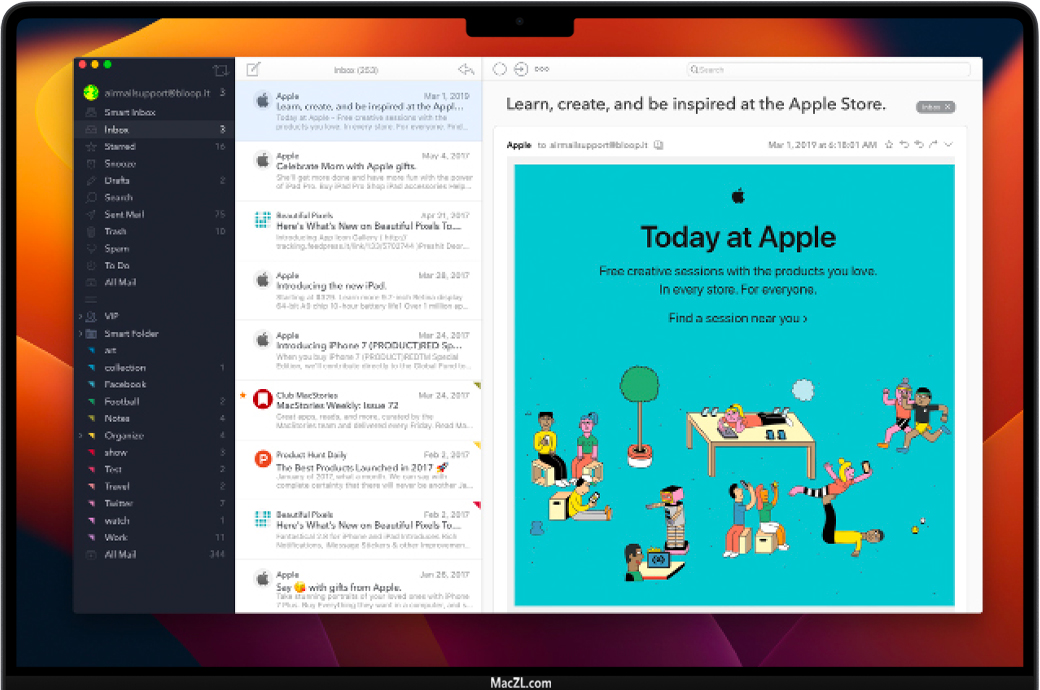Select the Smart Inbox item
1040x690 pixels.
pyautogui.click(x=130, y=112)
